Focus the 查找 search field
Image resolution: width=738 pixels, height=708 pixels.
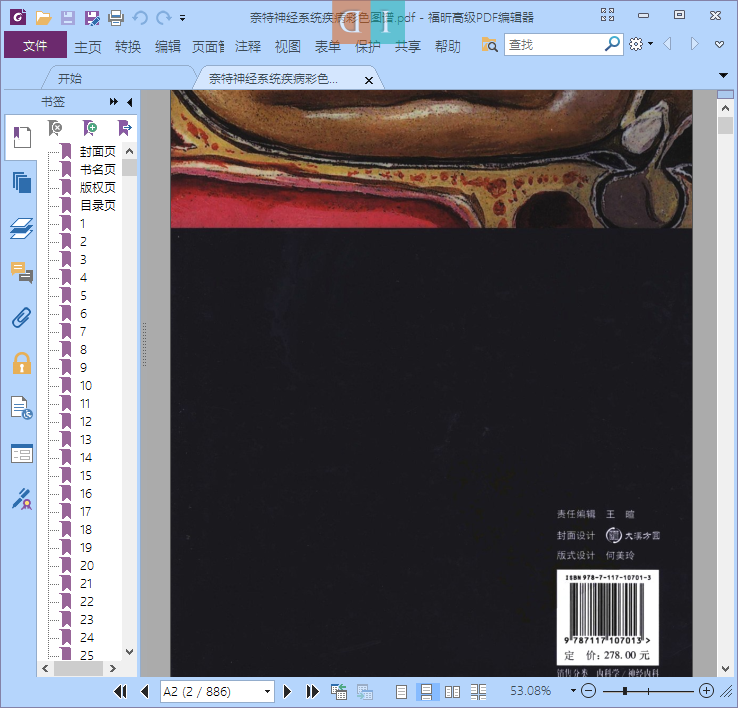point(555,45)
